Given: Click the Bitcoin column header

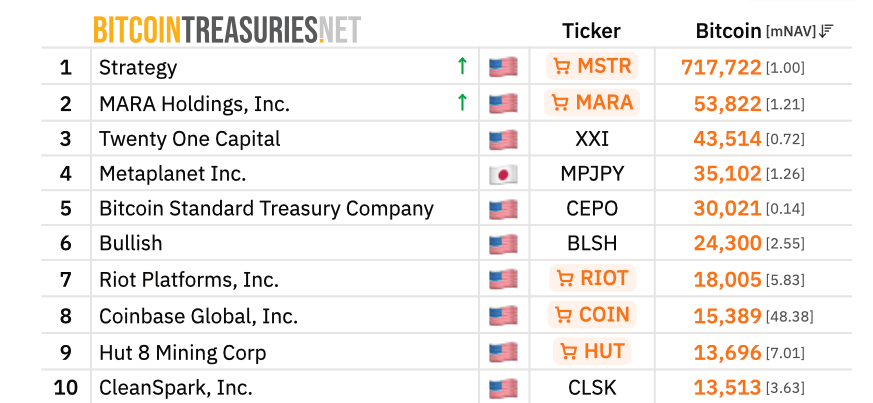Looking at the screenshot, I should click(728, 31).
